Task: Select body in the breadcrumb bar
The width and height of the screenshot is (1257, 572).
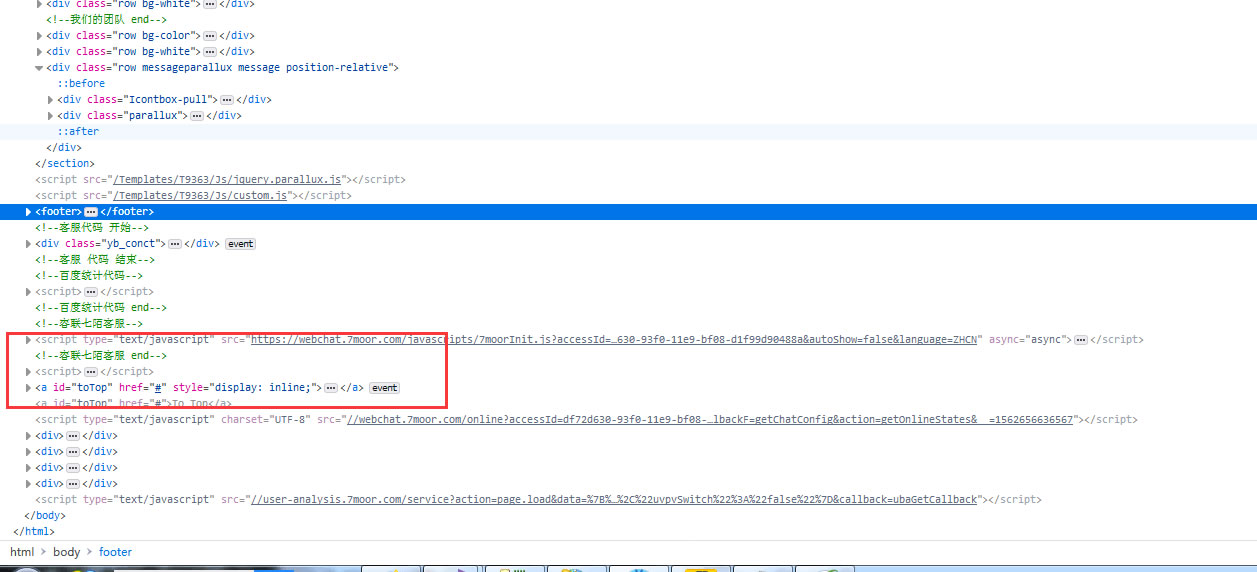Action: (x=67, y=552)
